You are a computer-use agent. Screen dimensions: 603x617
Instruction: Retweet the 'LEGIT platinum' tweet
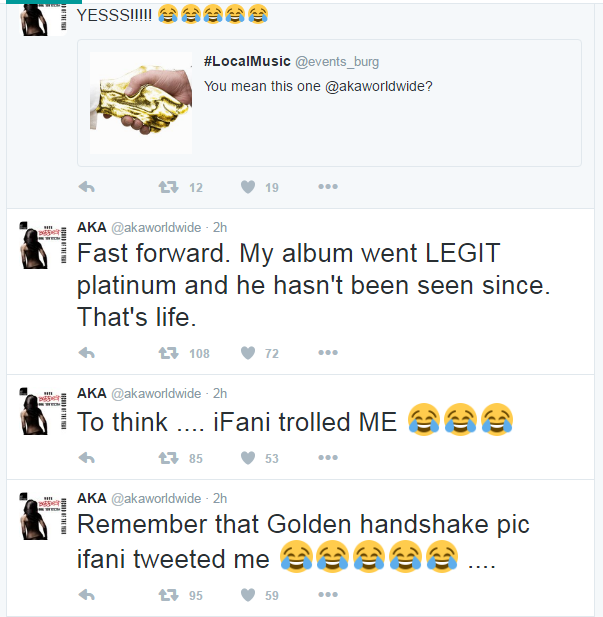coord(169,353)
